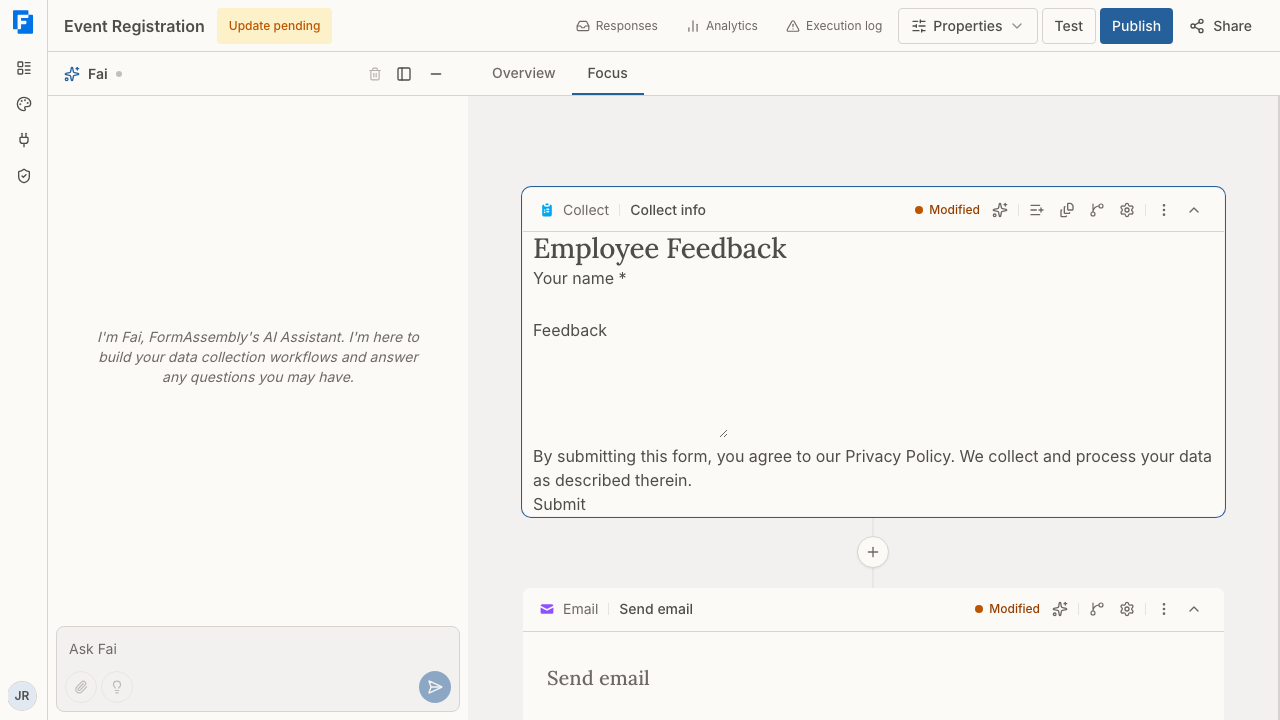The height and width of the screenshot is (720, 1280).
Task: Click the JR user avatar
Action: point(22,695)
